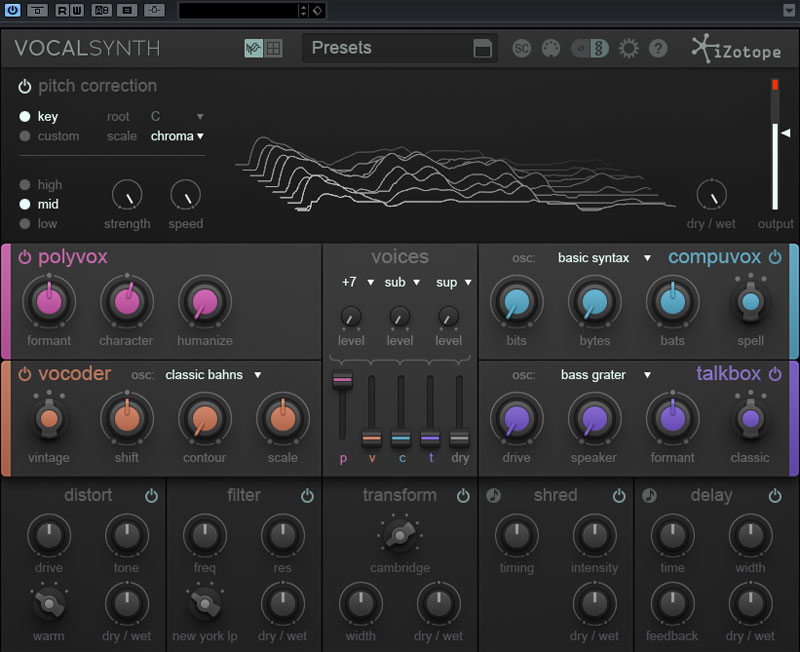
Task: Switch to the waveform visualization view icon
Action: (253, 48)
